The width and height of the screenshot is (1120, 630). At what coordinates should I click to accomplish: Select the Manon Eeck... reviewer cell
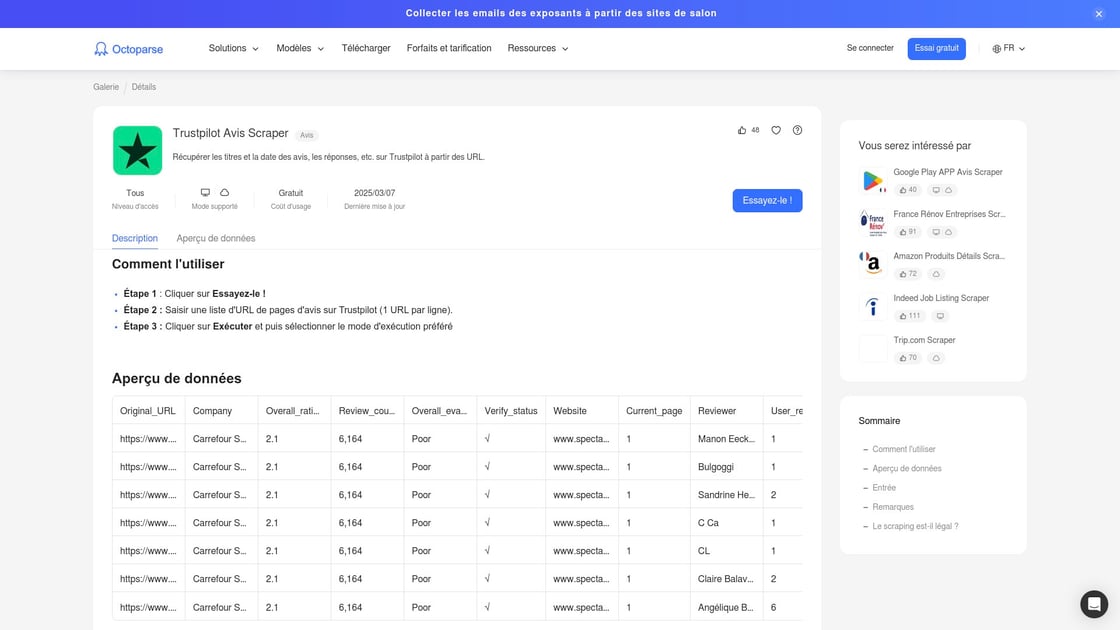726,439
